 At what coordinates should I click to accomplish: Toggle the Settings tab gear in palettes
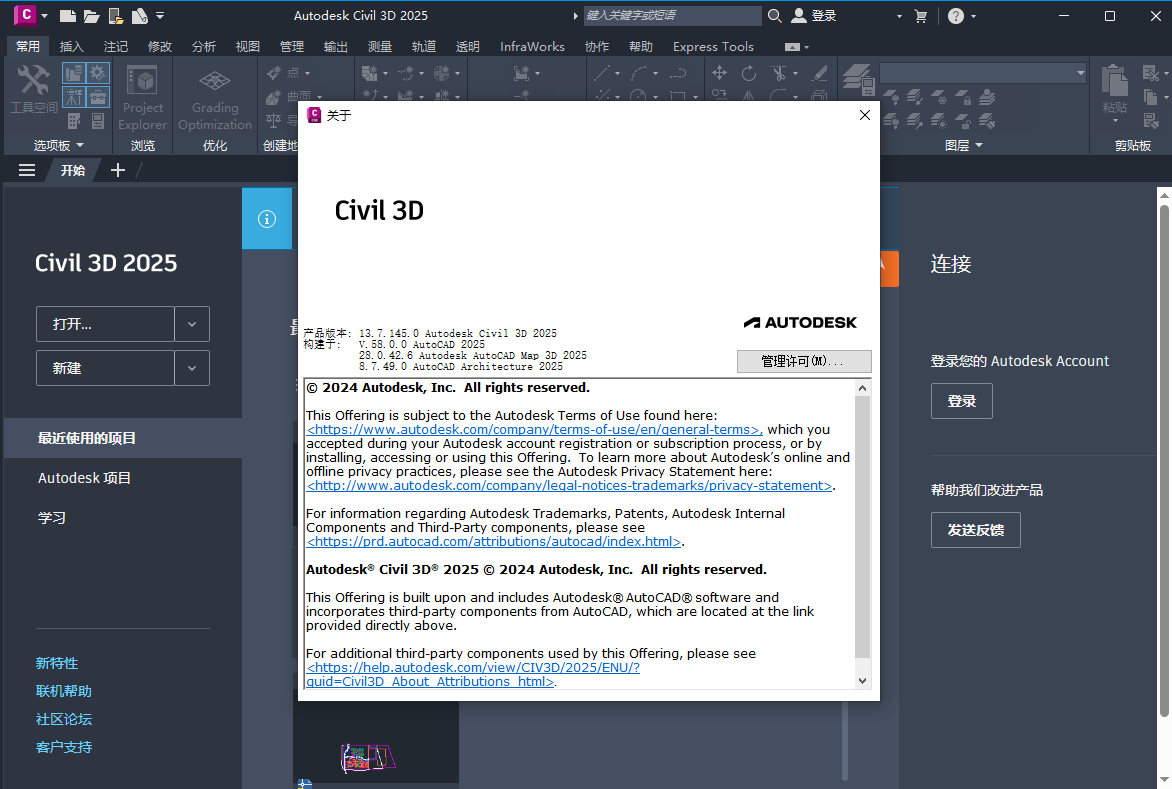tap(98, 73)
